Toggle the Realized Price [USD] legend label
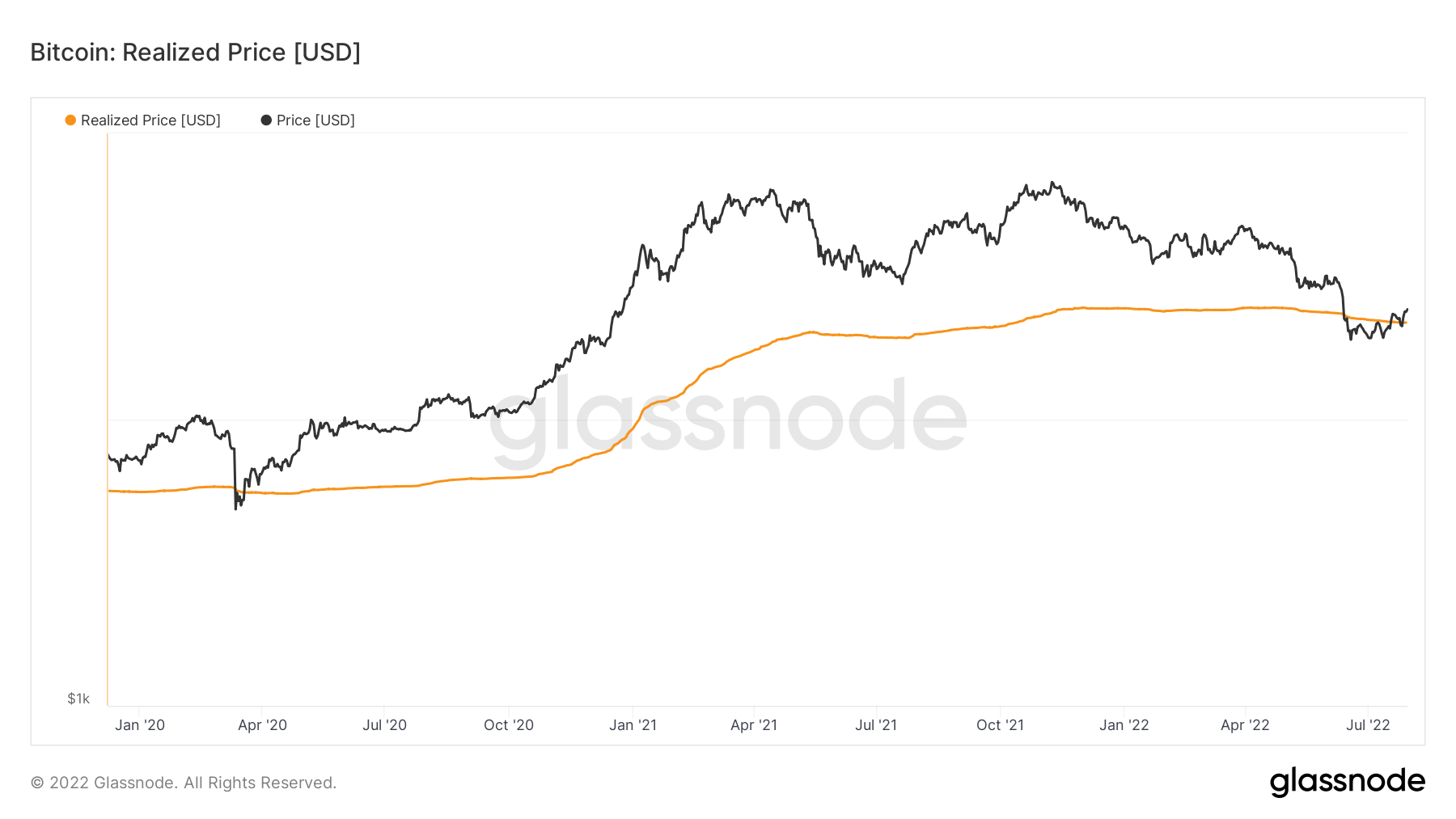This screenshot has height=819, width=1456. point(150,120)
